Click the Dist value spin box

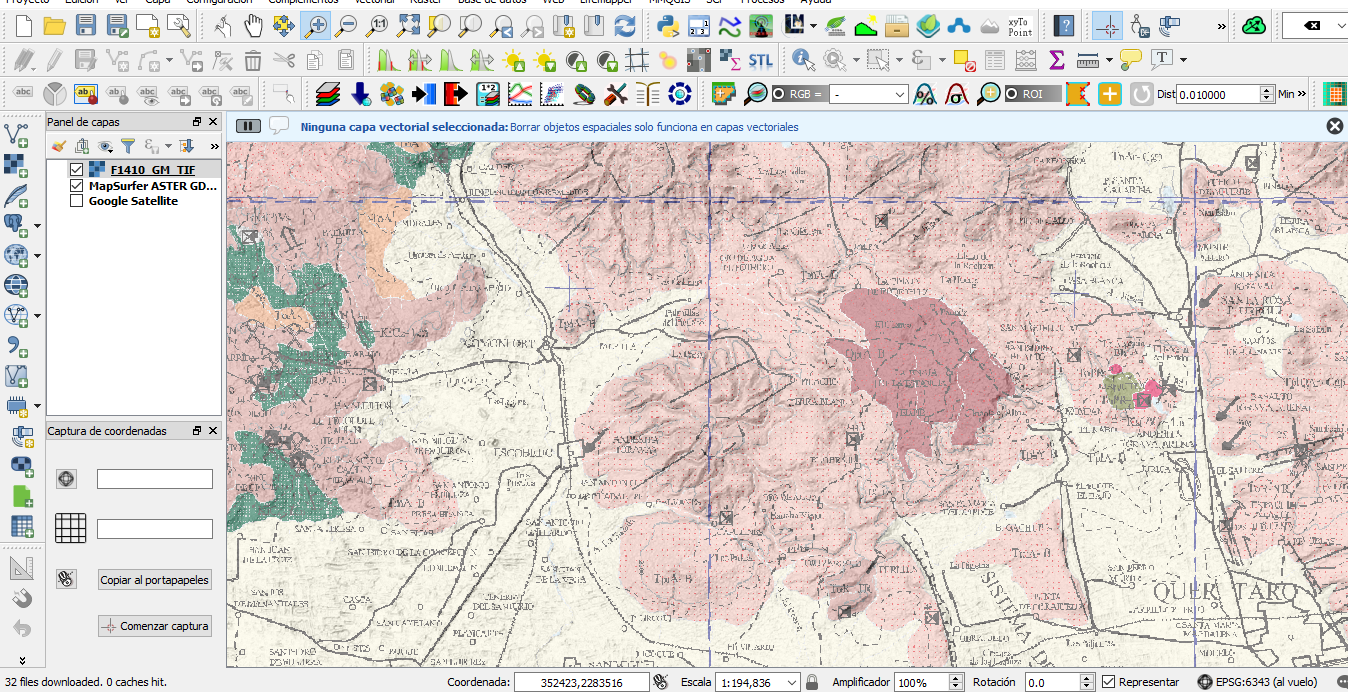1225,94
